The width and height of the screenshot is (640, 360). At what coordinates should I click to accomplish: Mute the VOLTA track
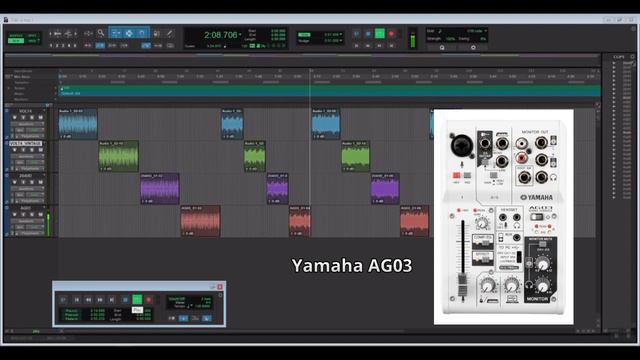pyautogui.click(x=40, y=118)
